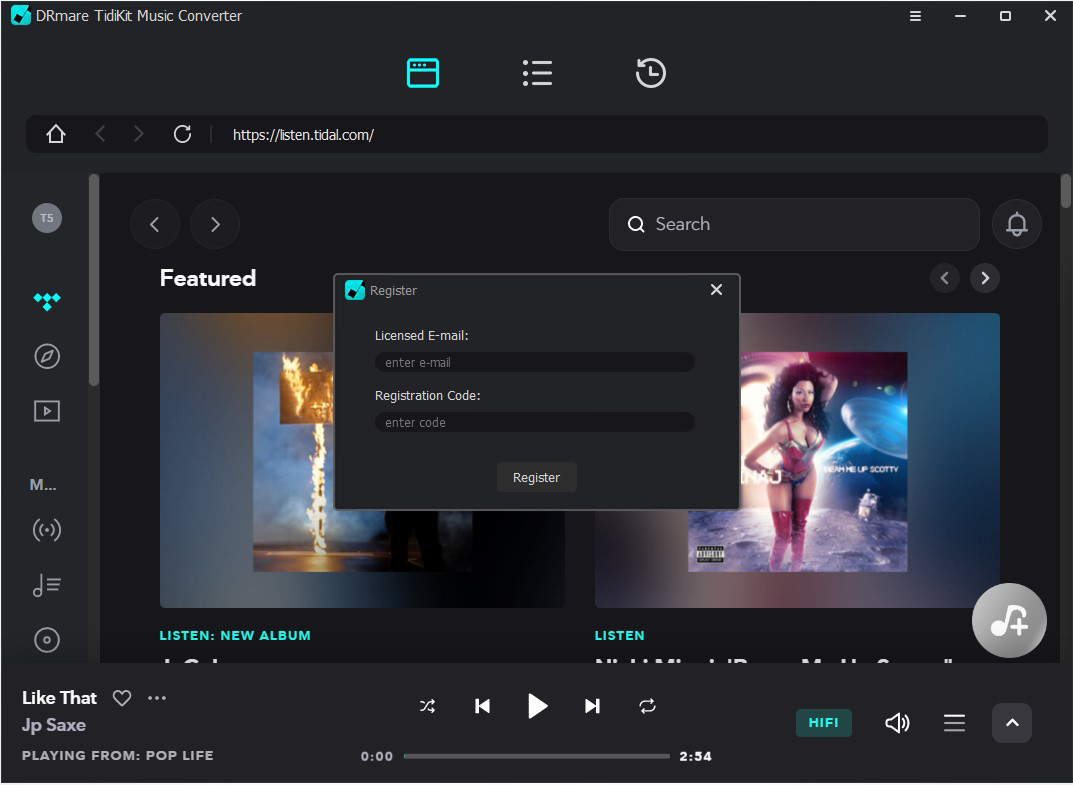Open the hamburger menu in title bar
The height and width of the screenshot is (785, 1073).
click(x=915, y=16)
